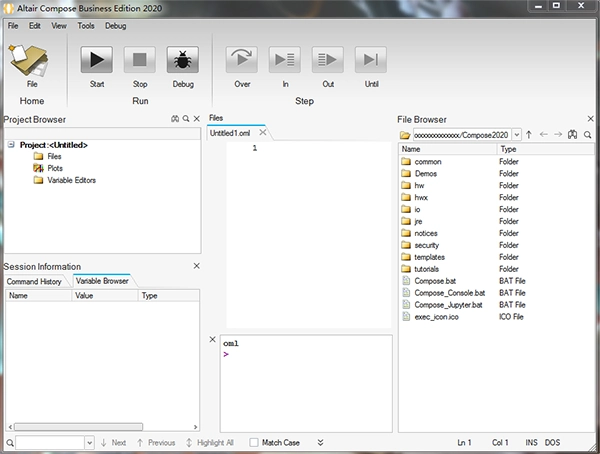Image resolution: width=600 pixels, height=454 pixels.
Task: Click the Start run icon
Action: click(x=96, y=60)
